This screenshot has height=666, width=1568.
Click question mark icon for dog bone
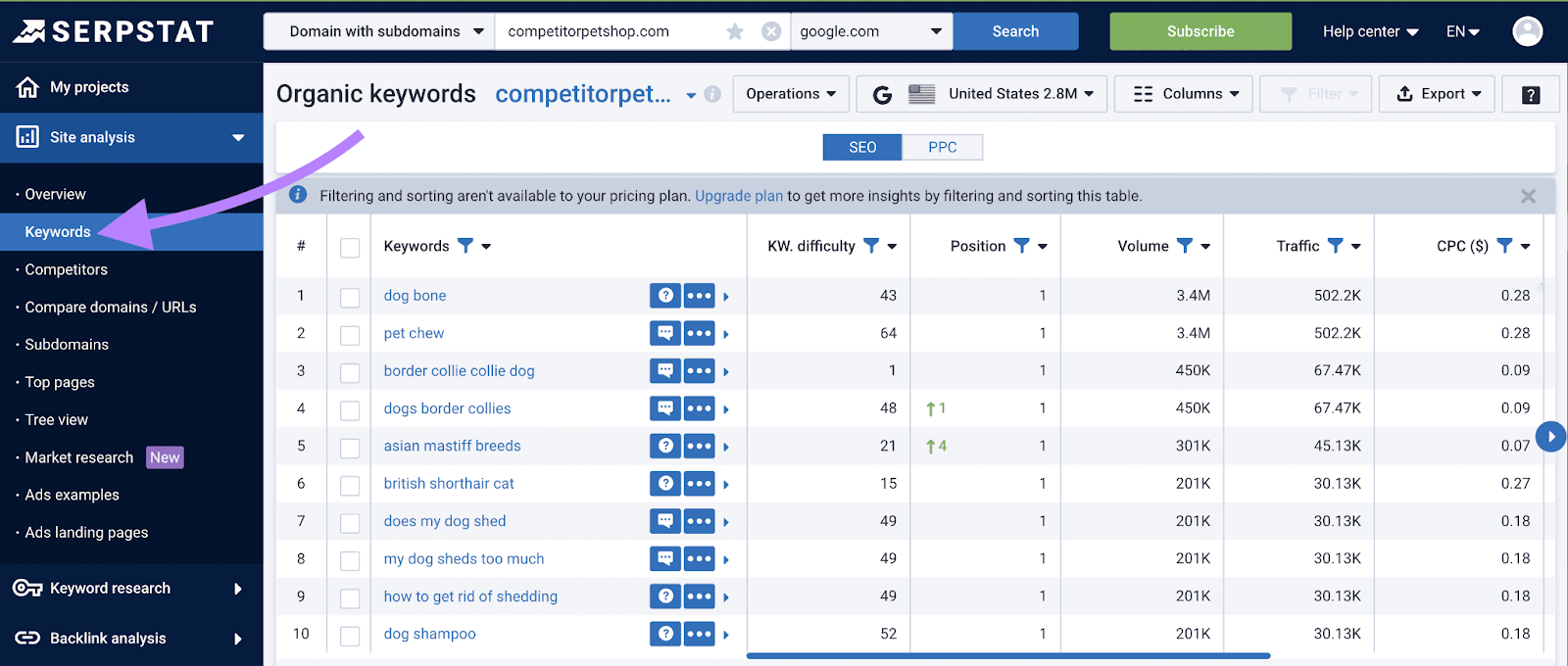[665, 296]
